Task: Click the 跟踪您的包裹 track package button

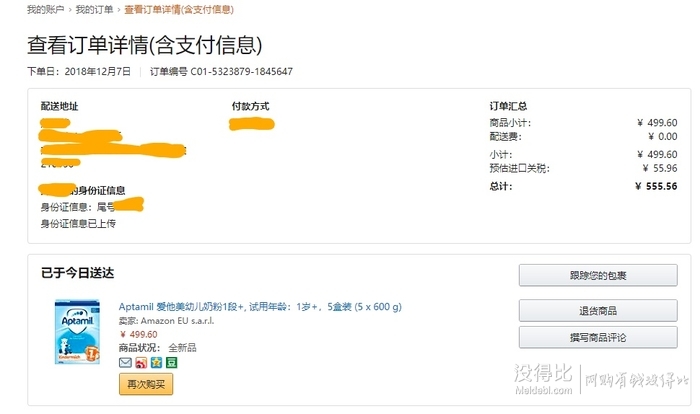Action: tap(598, 275)
